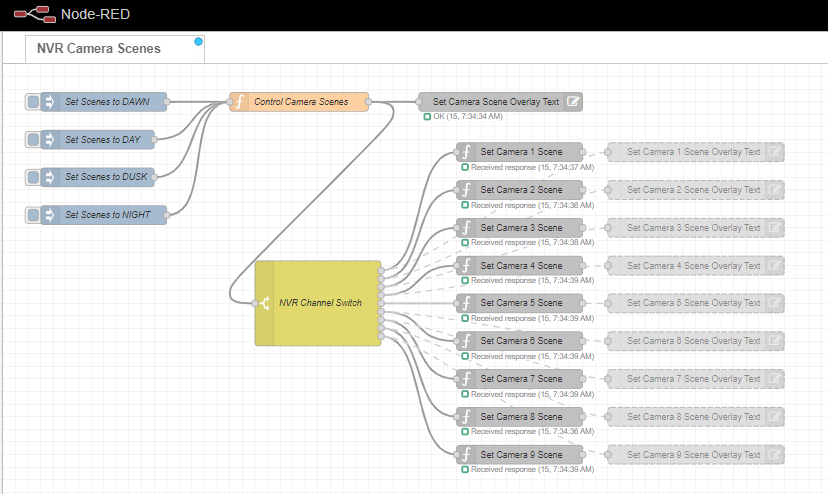Select Set Camera 5 Scene function icon
The height and width of the screenshot is (494, 828).
(465, 303)
